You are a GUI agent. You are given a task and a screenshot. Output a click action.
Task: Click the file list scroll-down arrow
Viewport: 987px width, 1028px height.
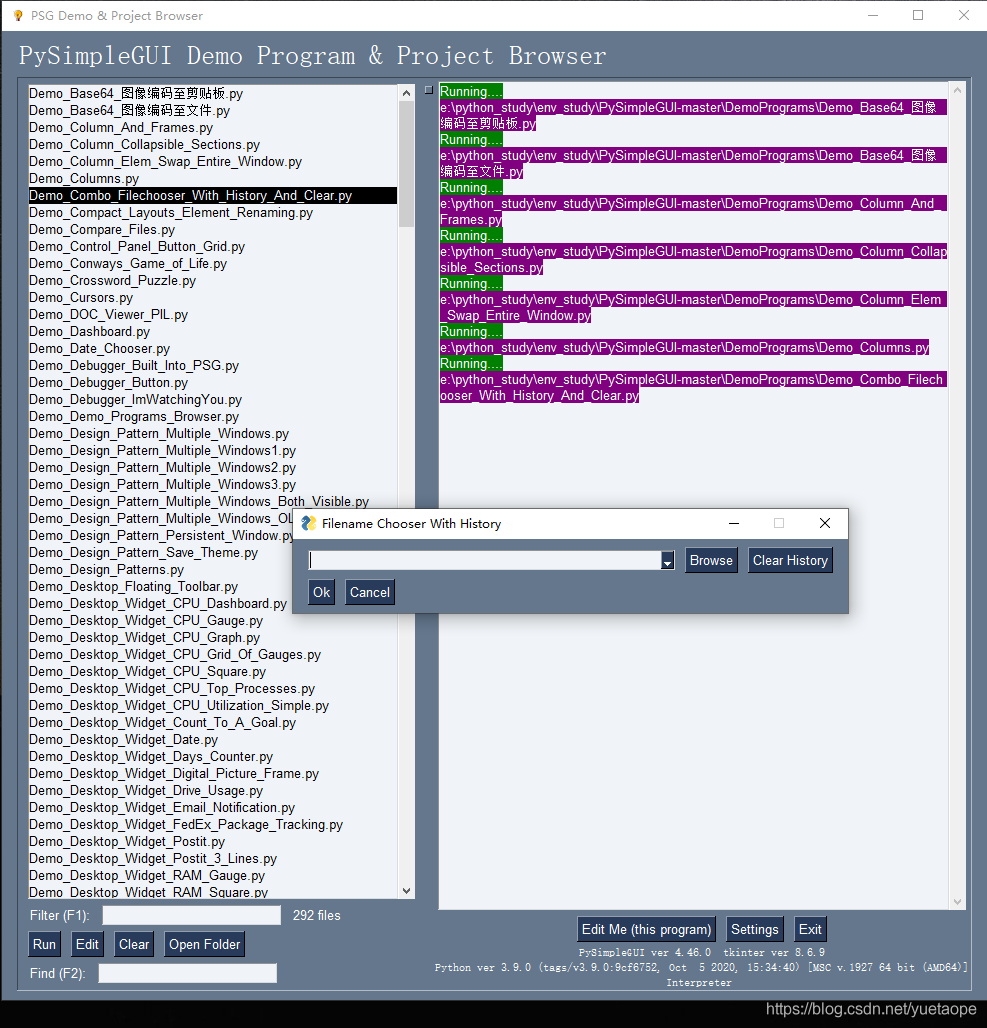pyautogui.click(x=407, y=890)
